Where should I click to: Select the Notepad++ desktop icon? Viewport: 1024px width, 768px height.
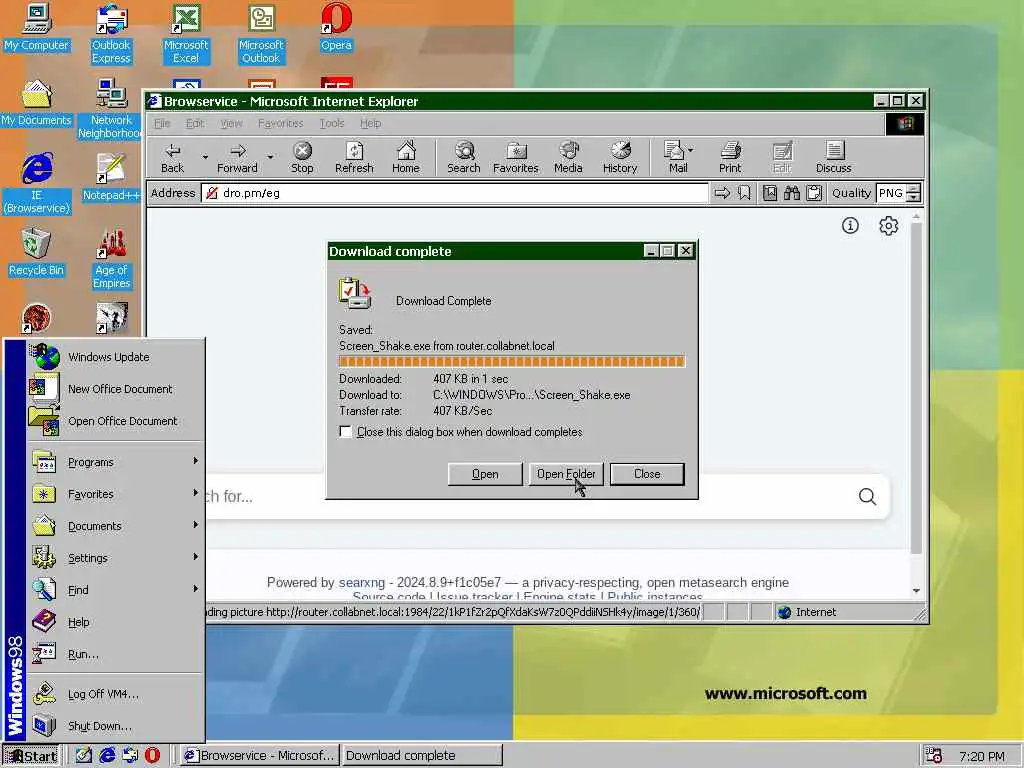pyautogui.click(x=110, y=178)
